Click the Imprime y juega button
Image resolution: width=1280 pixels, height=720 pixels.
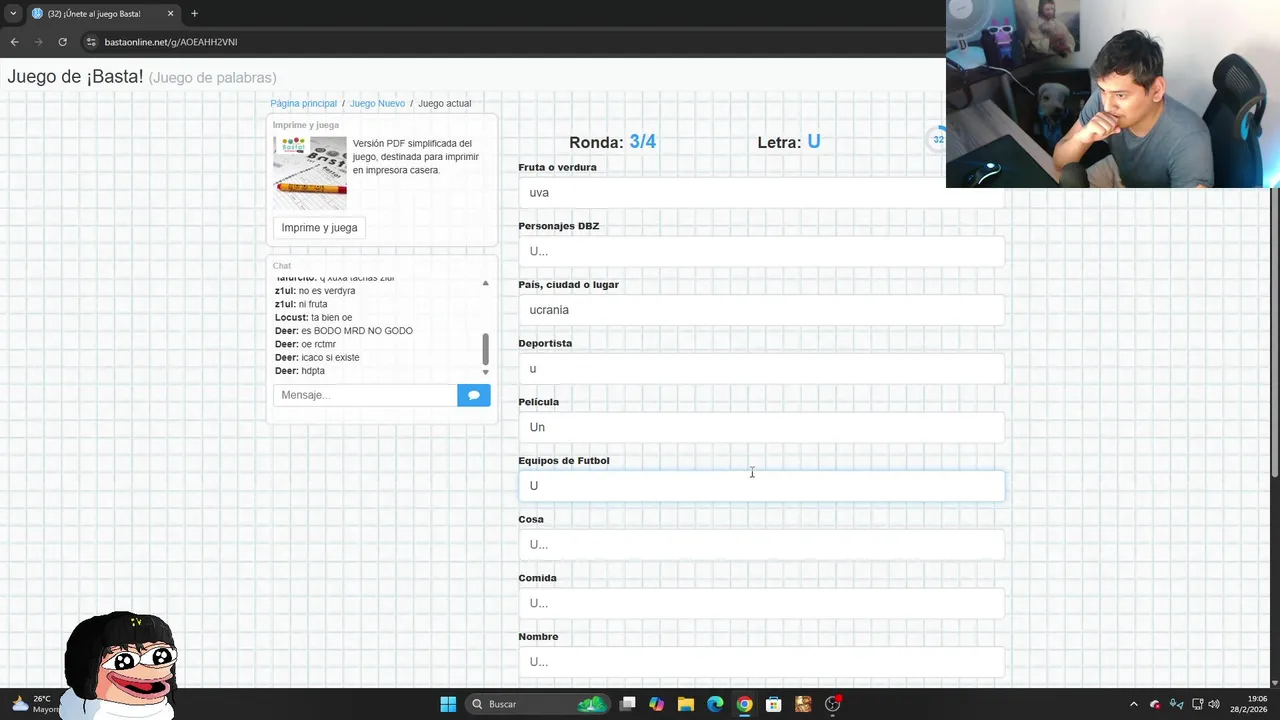coord(319,228)
